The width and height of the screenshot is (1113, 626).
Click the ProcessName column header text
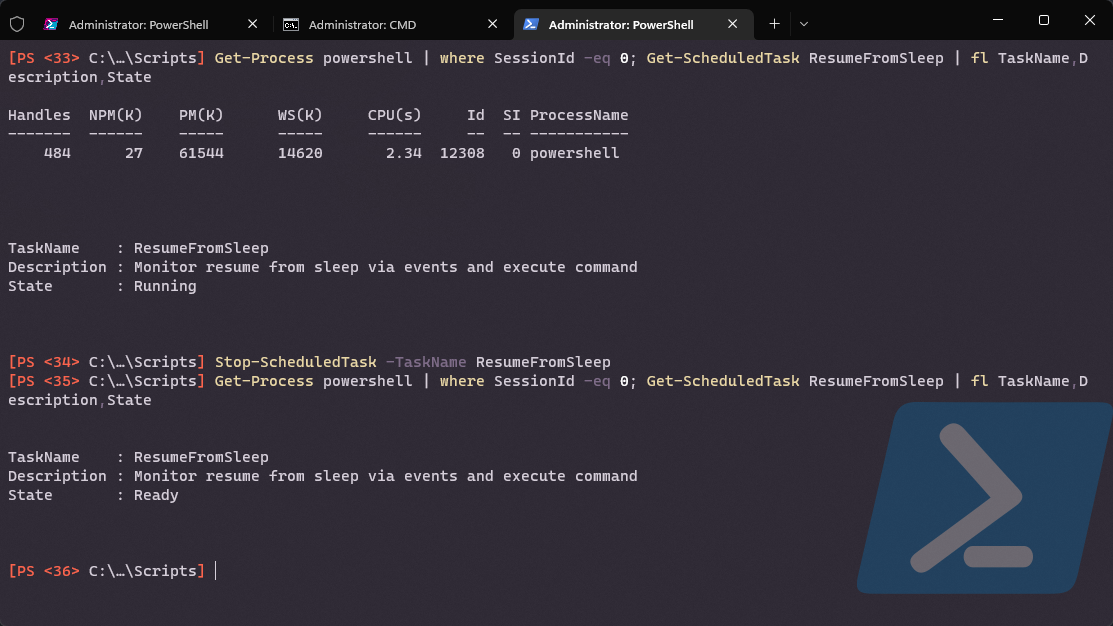580,114
